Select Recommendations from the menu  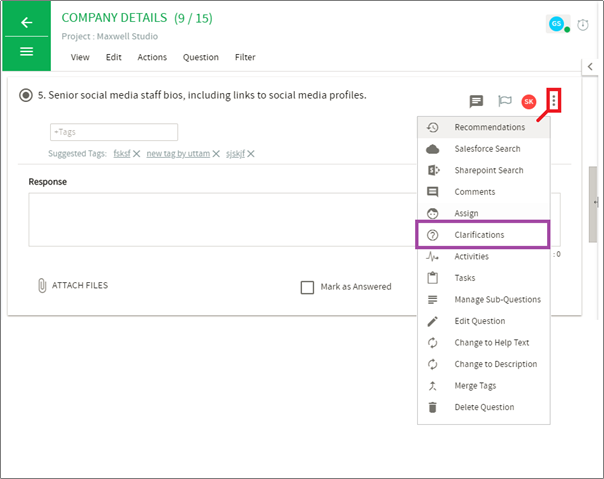click(x=483, y=127)
